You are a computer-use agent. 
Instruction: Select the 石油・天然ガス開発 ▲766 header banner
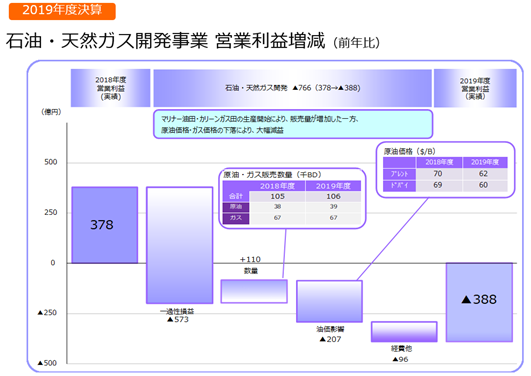coord(293,88)
